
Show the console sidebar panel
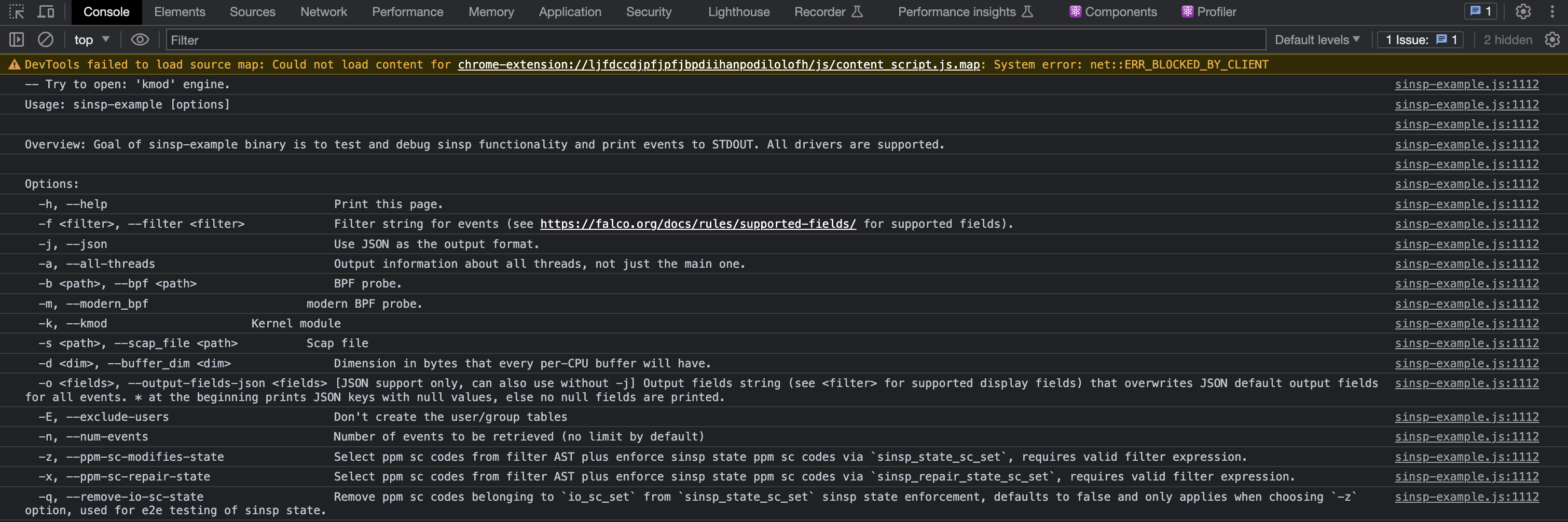click(x=17, y=39)
